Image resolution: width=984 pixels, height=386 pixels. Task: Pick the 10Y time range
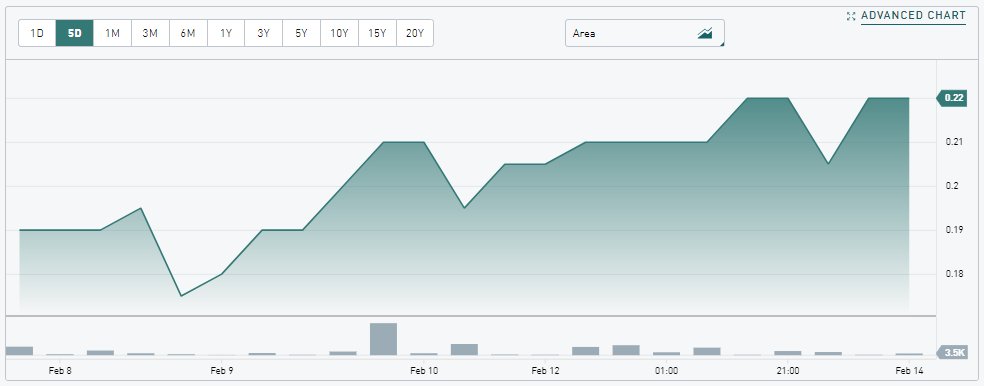click(340, 33)
